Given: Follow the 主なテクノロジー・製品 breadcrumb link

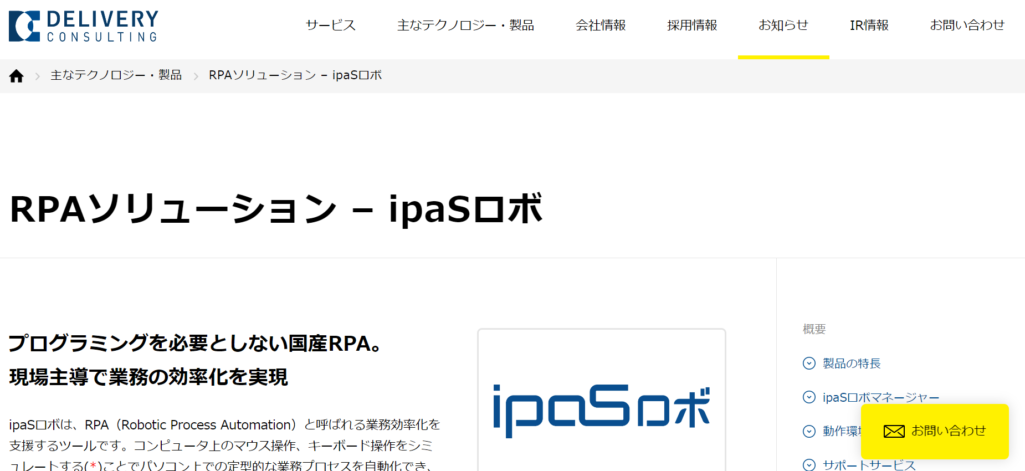Looking at the screenshot, I should coord(116,75).
